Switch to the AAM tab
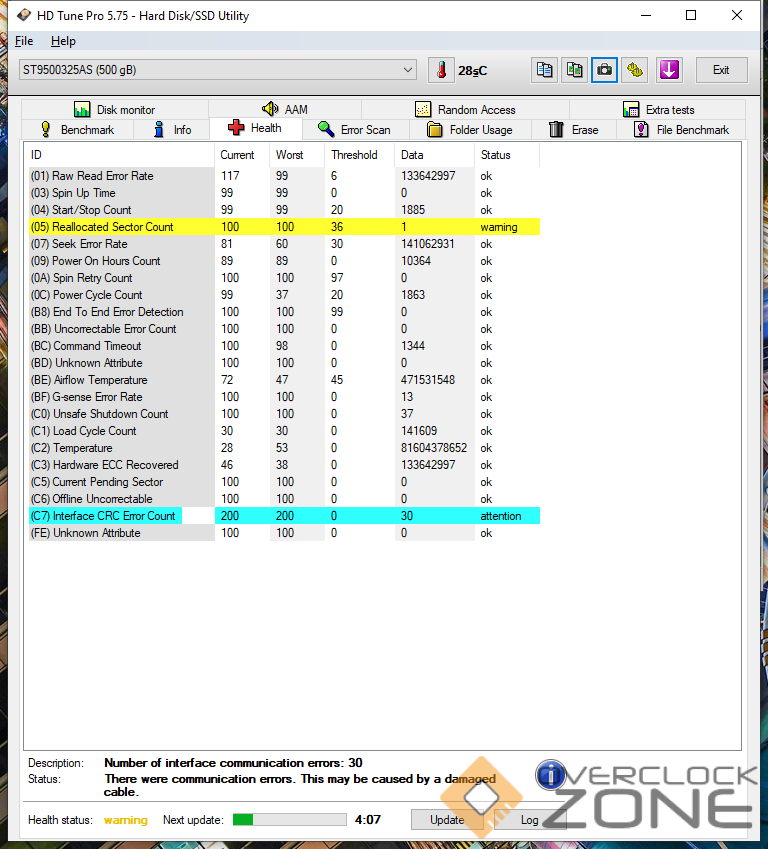The width and height of the screenshot is (768, 849). coord(285,109)
